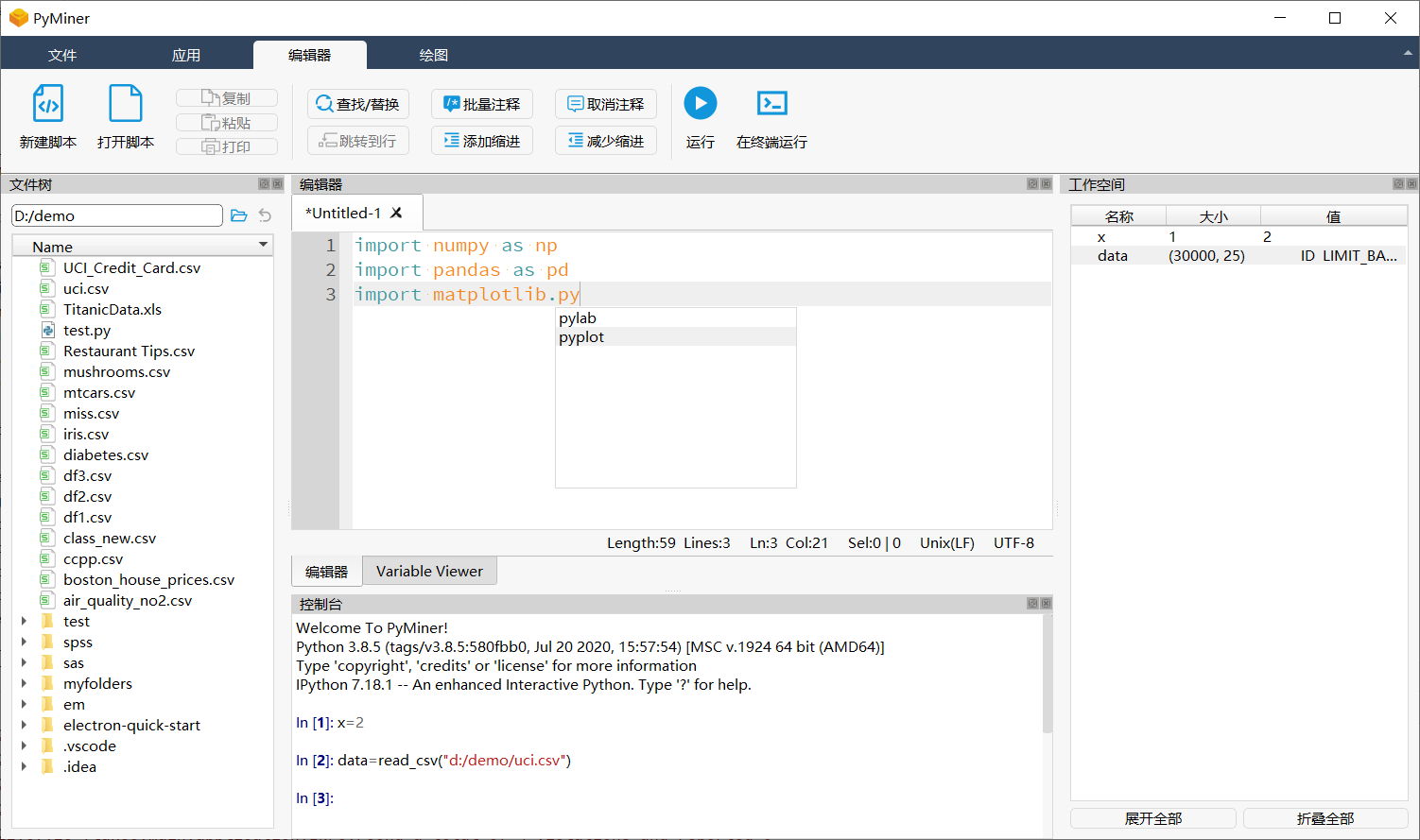Expand the test folder
The width and height of the screenshot is (1420, 840).
[24, 621]
